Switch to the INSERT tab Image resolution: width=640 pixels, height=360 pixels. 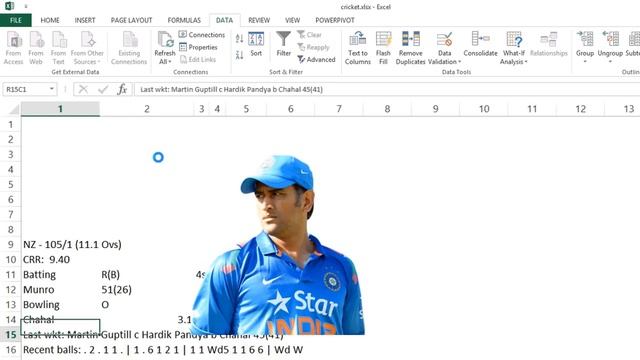[x=85, y=20]
